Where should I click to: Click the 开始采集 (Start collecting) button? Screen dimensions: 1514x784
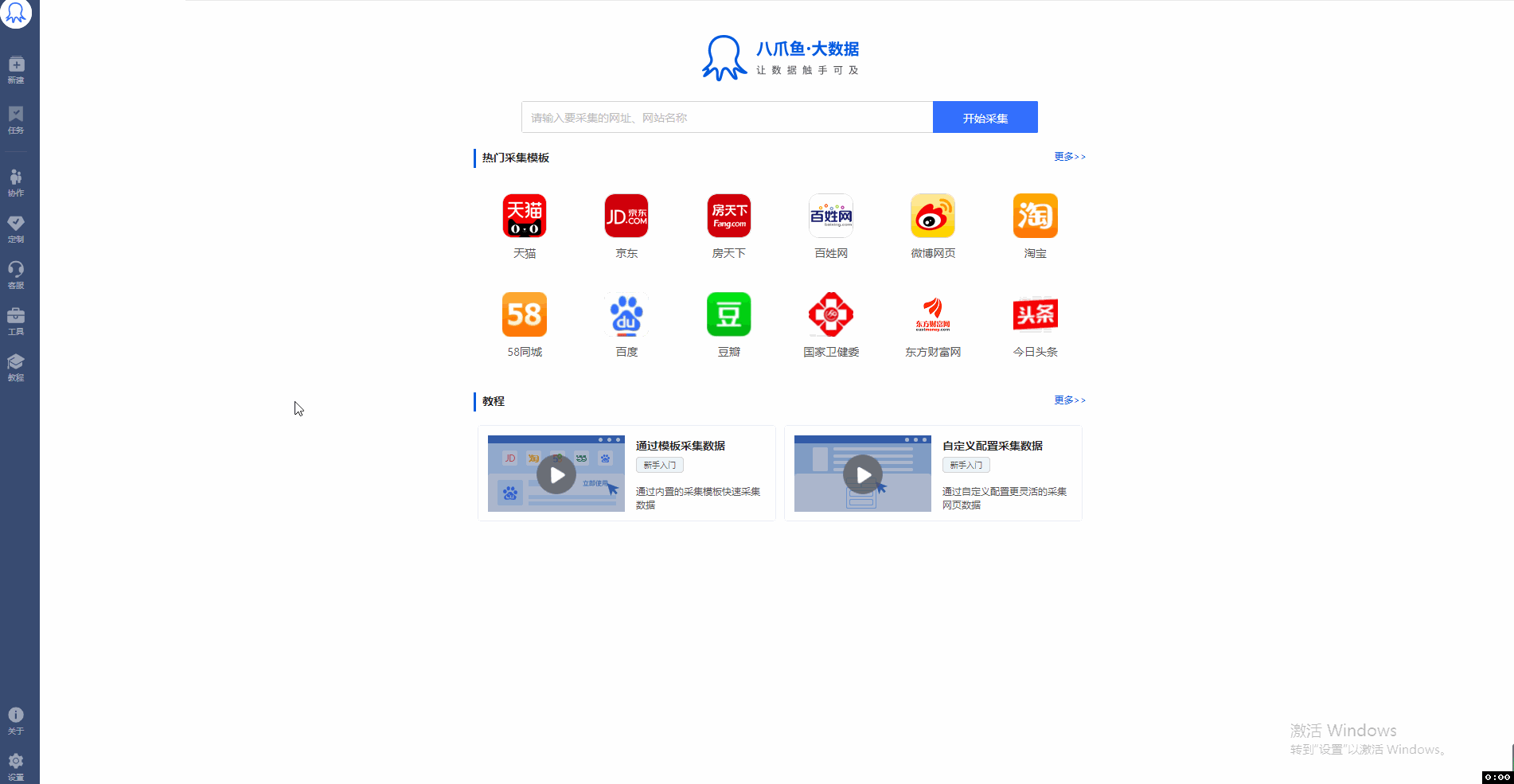pos(985,117)
